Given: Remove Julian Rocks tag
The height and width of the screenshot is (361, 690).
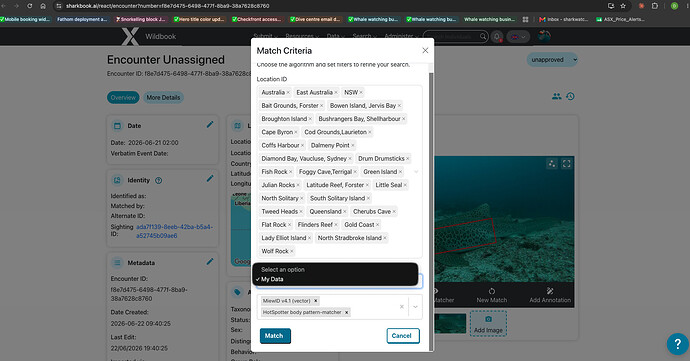Looking at the screenshot, I should click(x=298, y=185).
